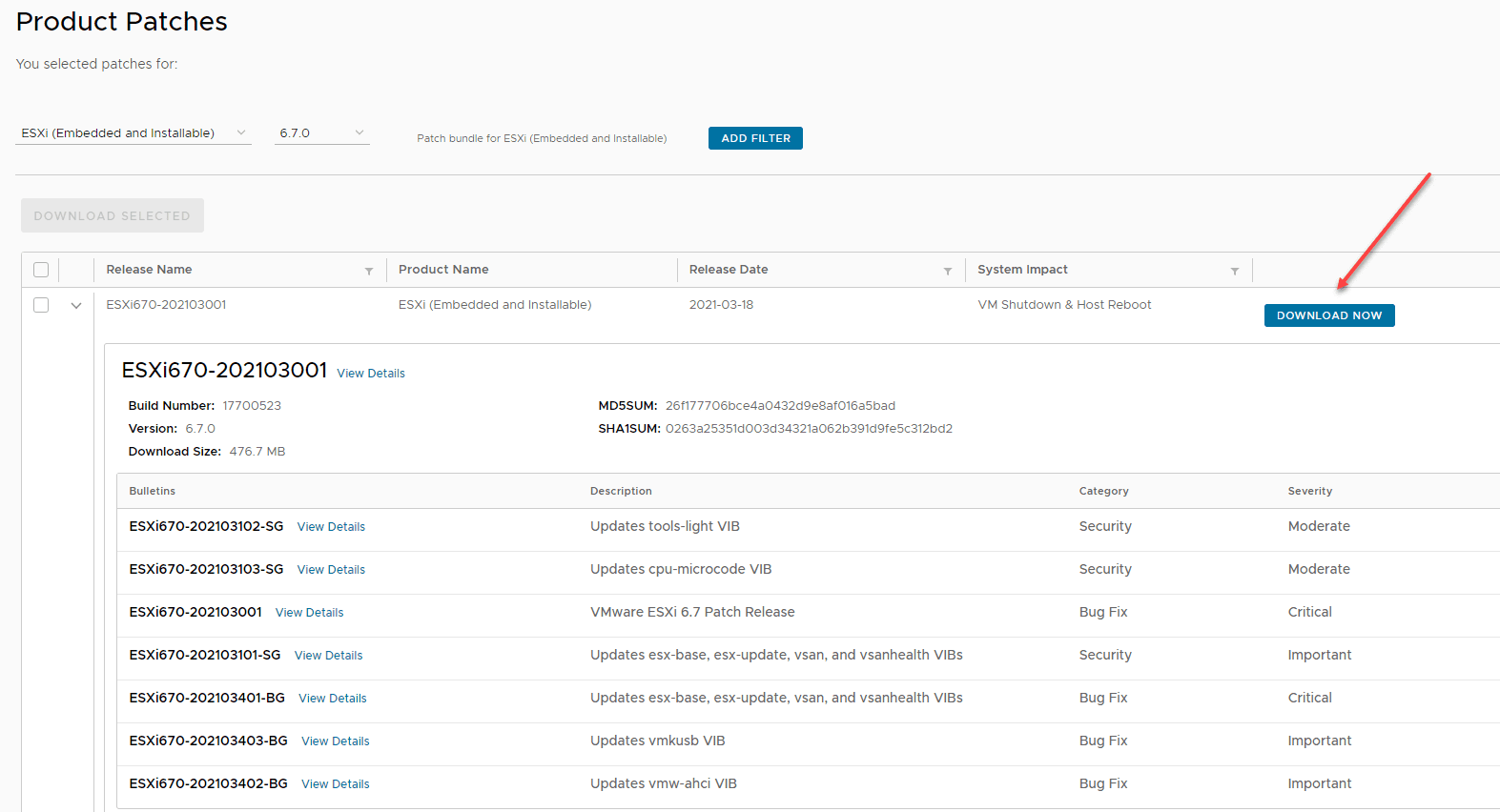Click the DOWNLOAD NOW button
1500x812 pixels.
pos(1328,315)
